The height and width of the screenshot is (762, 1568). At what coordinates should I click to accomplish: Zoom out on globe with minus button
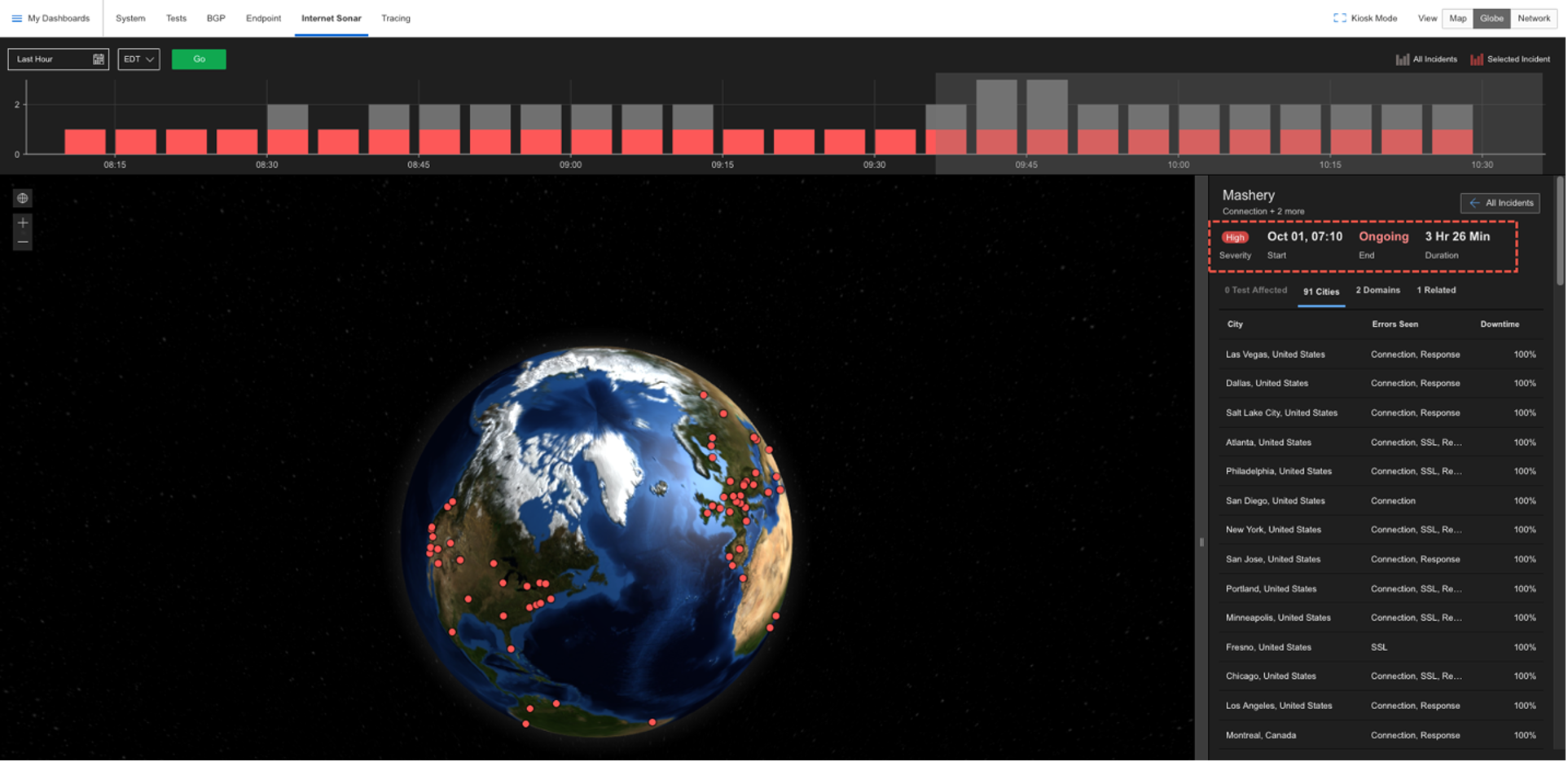23,242
